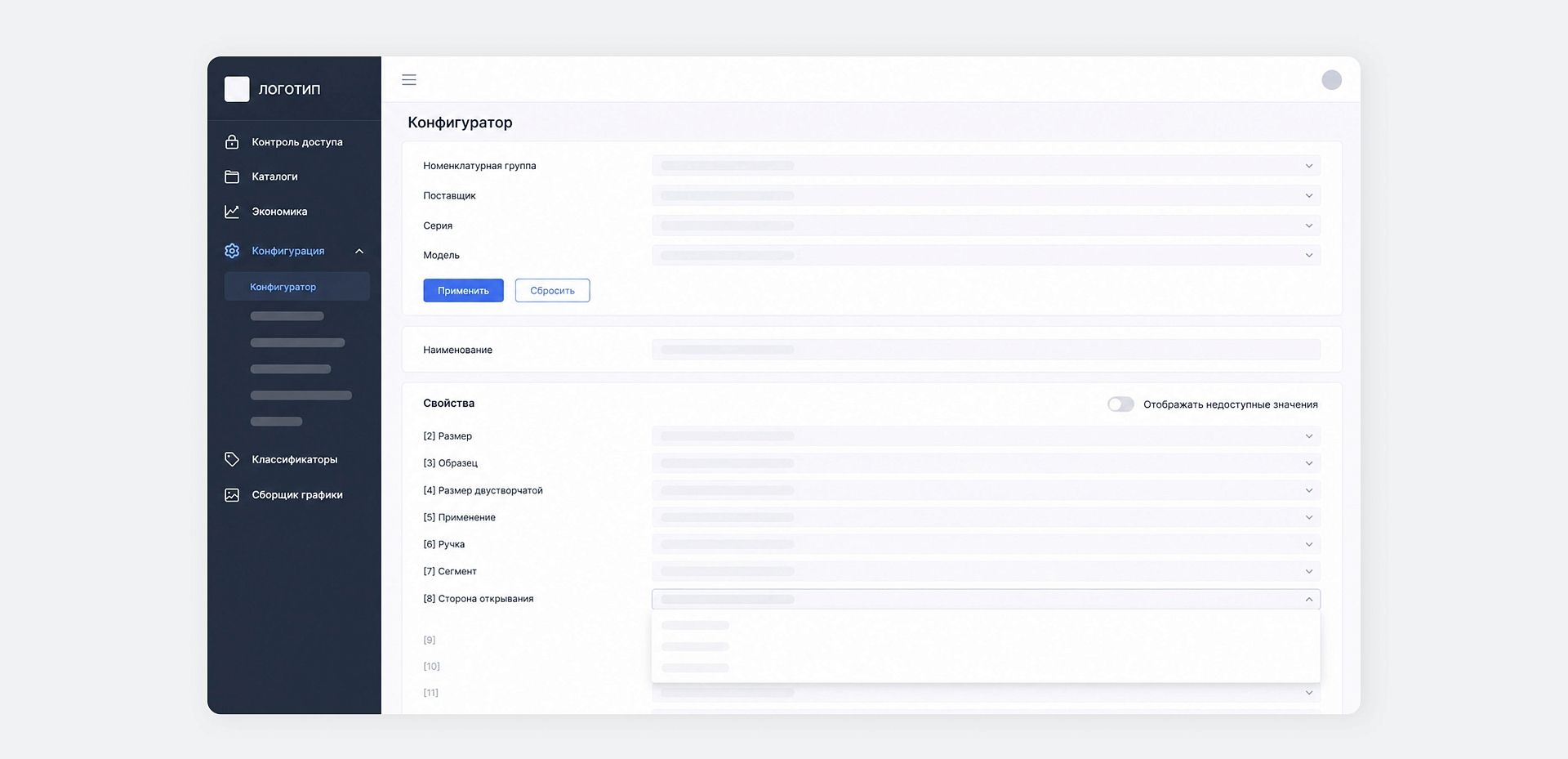Click the image icon beside Сборщик графики
Screen dimensions: 1568x759
pos(232,495)
